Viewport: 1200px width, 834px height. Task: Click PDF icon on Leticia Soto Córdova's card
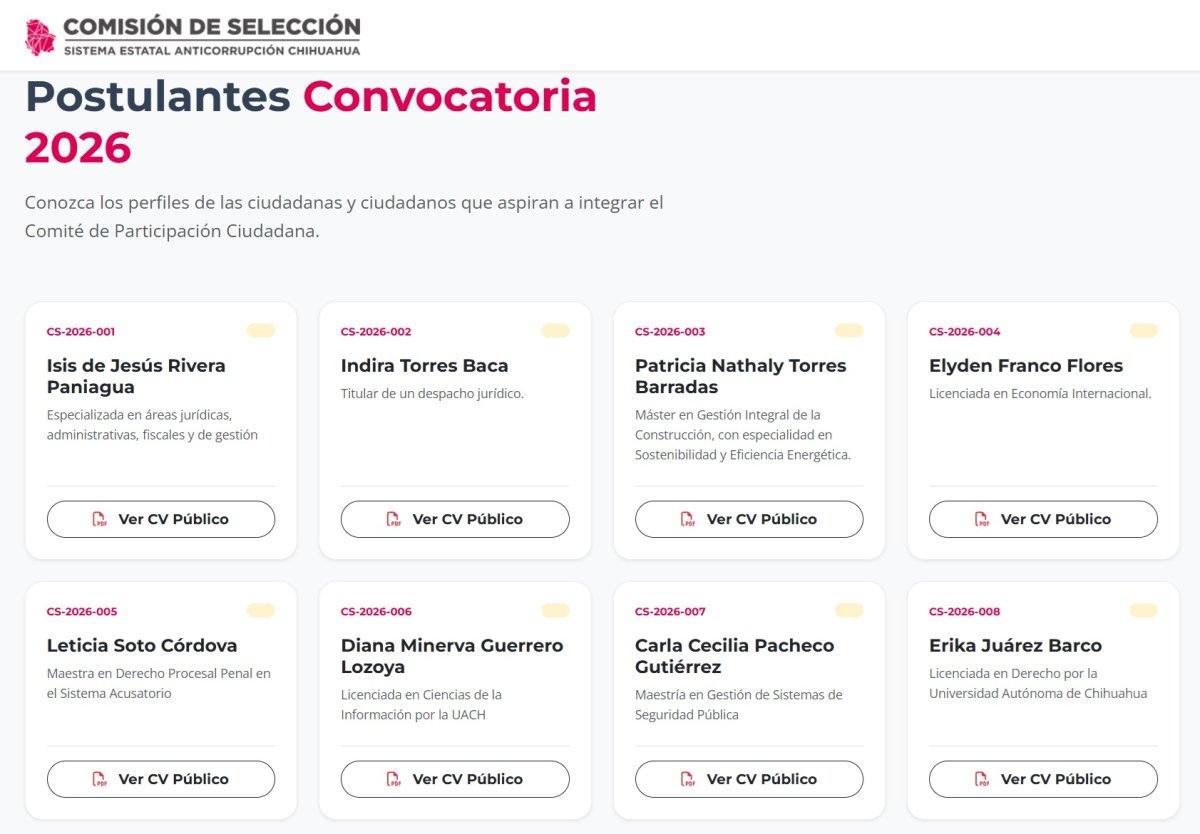[100, 779]
